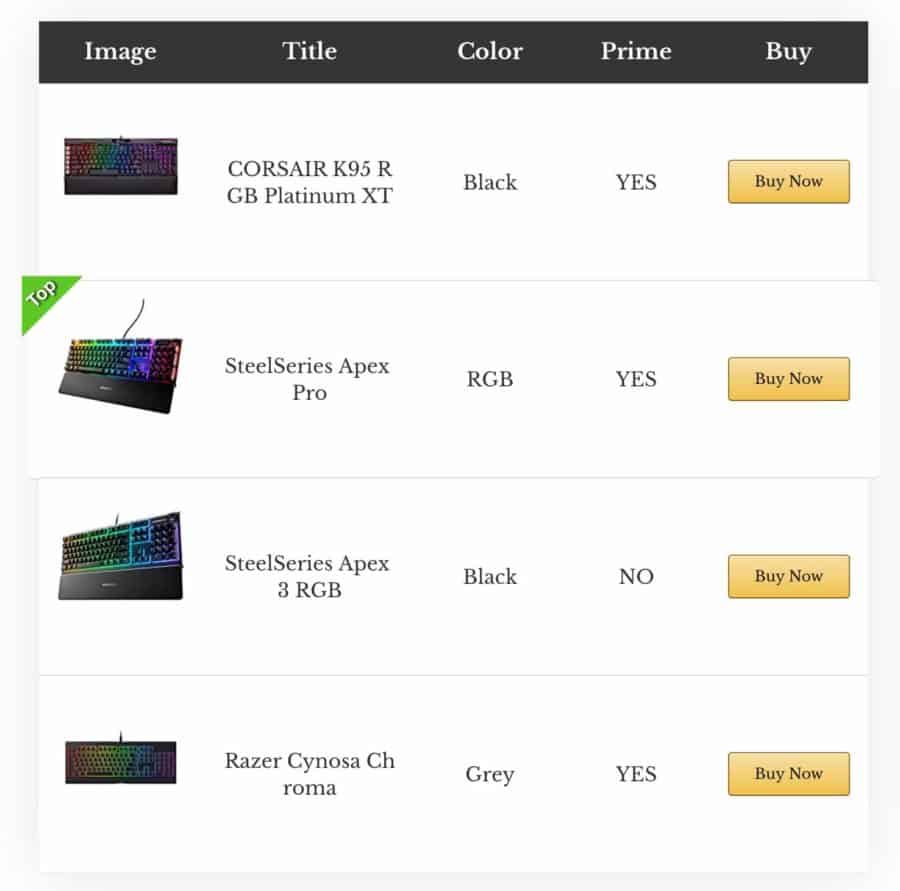This screenshot has width=900, height=891.
Task: Click the Buy column header
Action: tap(789, 52)
